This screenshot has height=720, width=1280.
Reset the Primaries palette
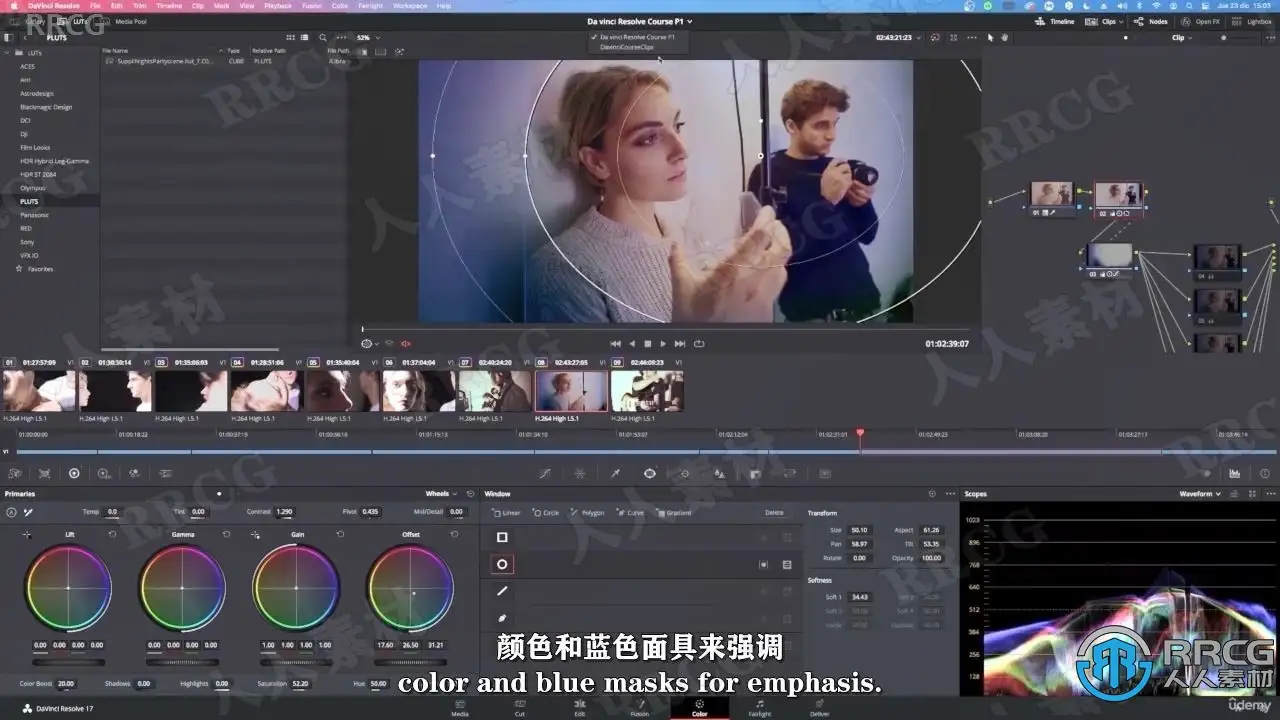coord(470,493)
